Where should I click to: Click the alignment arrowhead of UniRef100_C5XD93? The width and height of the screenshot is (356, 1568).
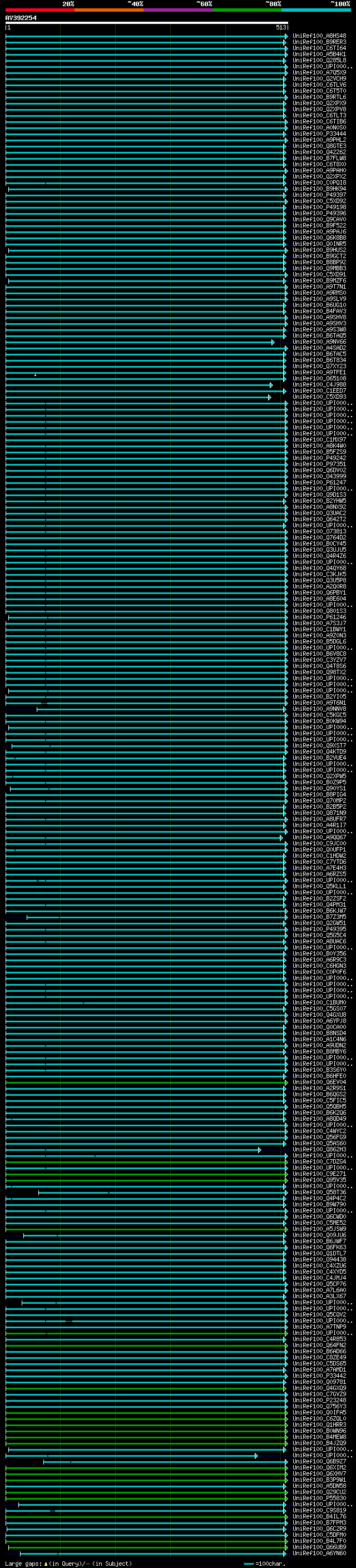[270, 397]
